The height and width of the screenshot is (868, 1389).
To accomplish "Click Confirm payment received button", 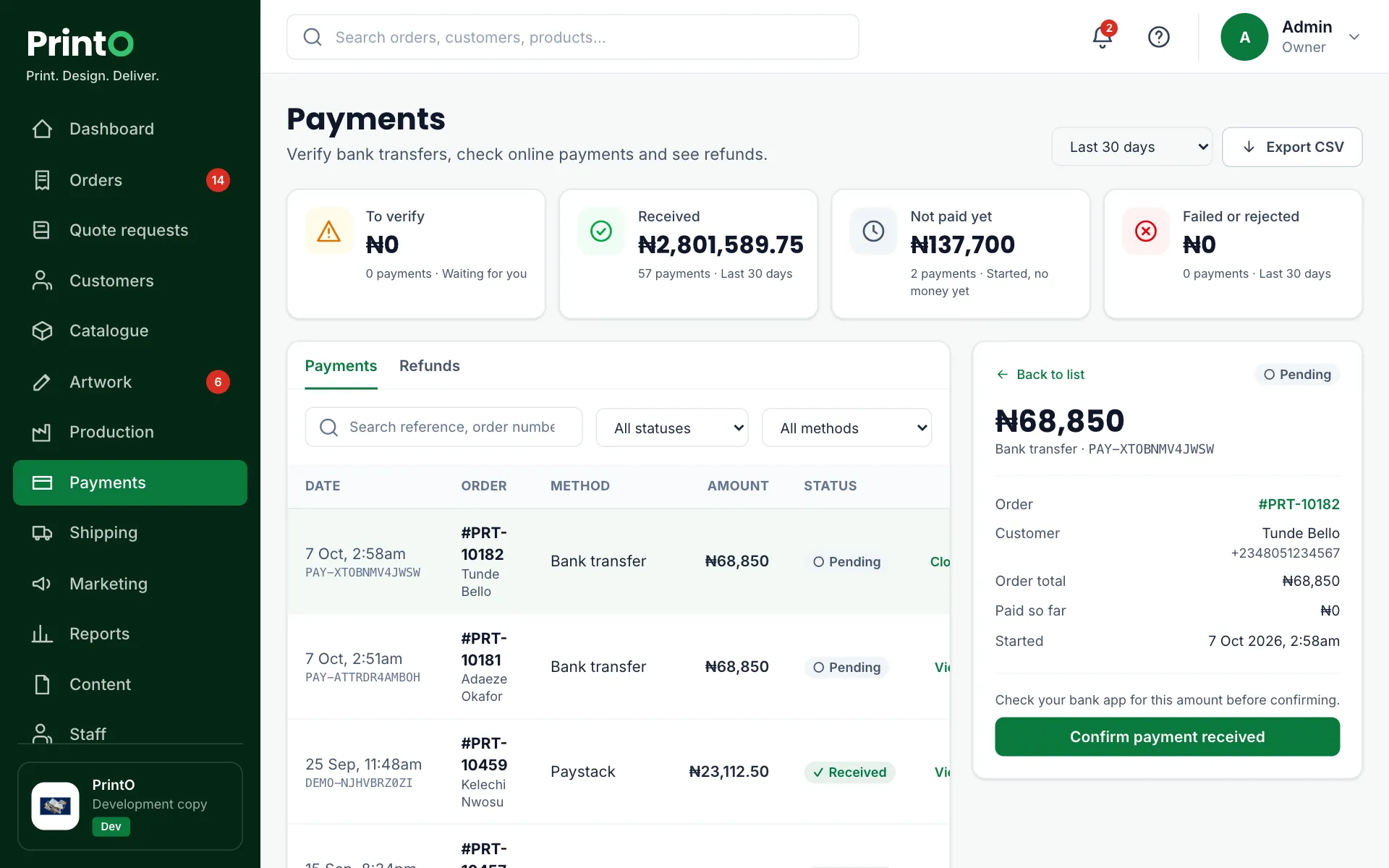I will click(x=1167, y=736).
